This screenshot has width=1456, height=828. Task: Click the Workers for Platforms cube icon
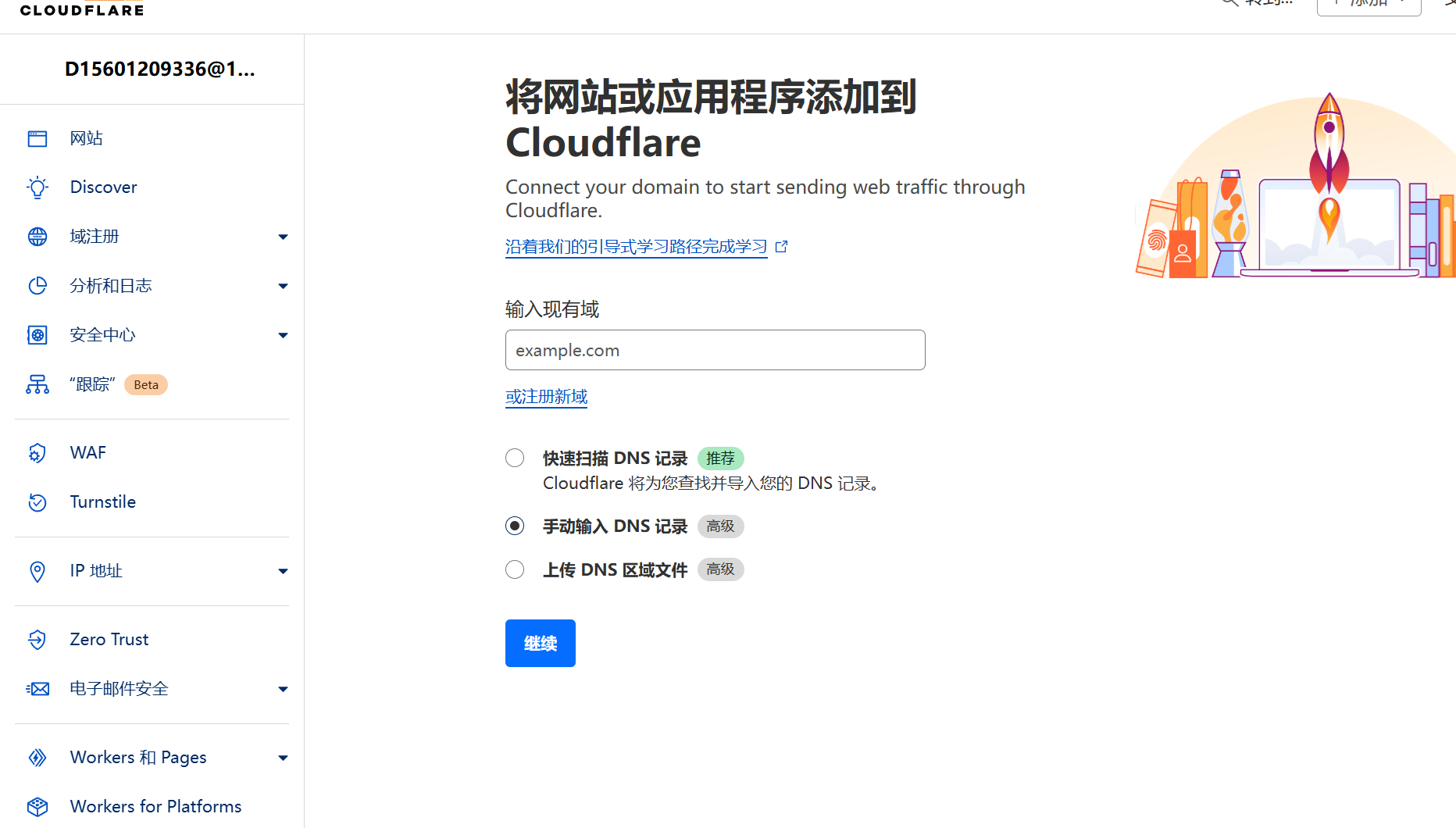(x=37, y=807)
